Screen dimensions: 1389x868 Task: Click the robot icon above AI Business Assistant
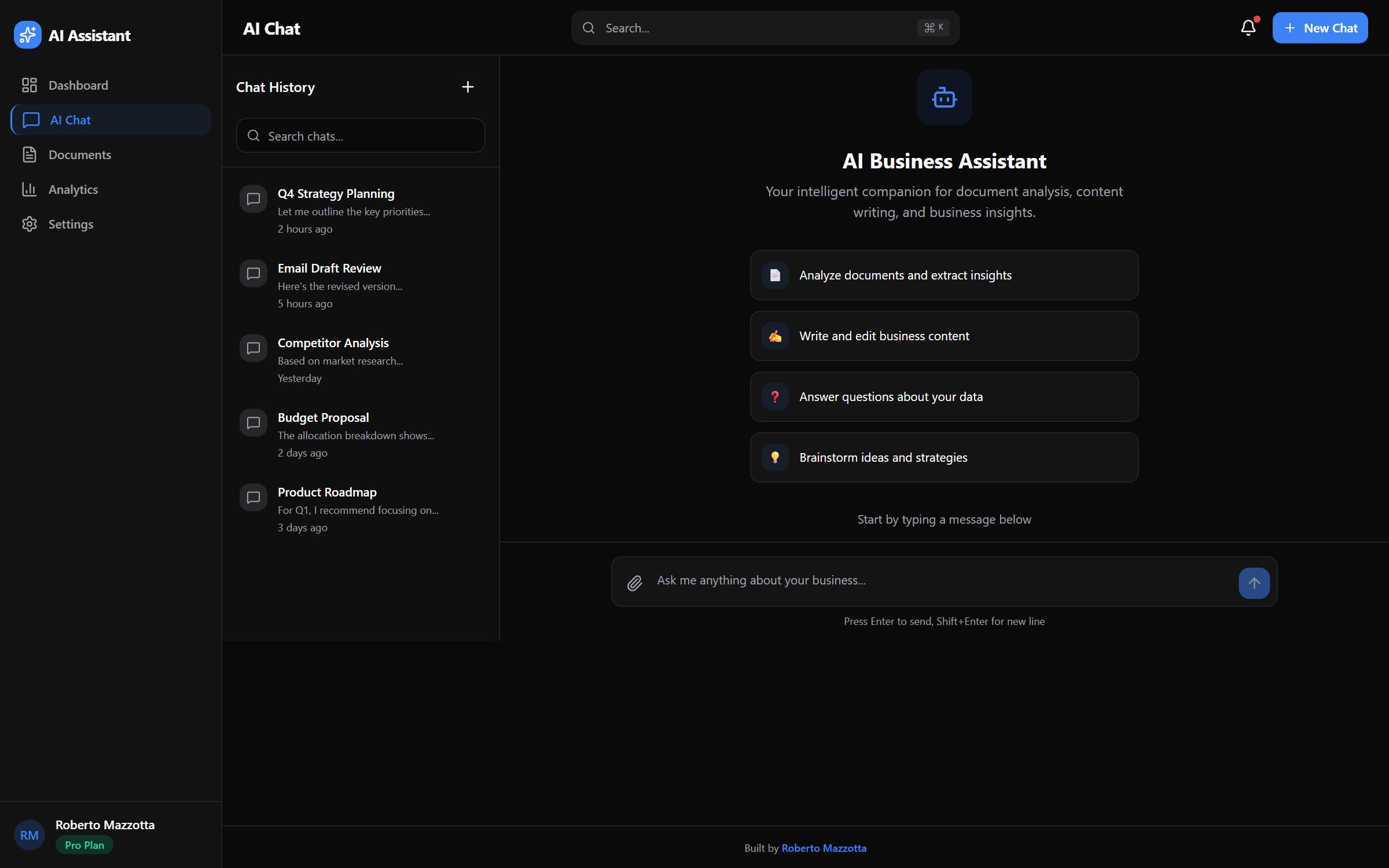[x=944, y=97]
